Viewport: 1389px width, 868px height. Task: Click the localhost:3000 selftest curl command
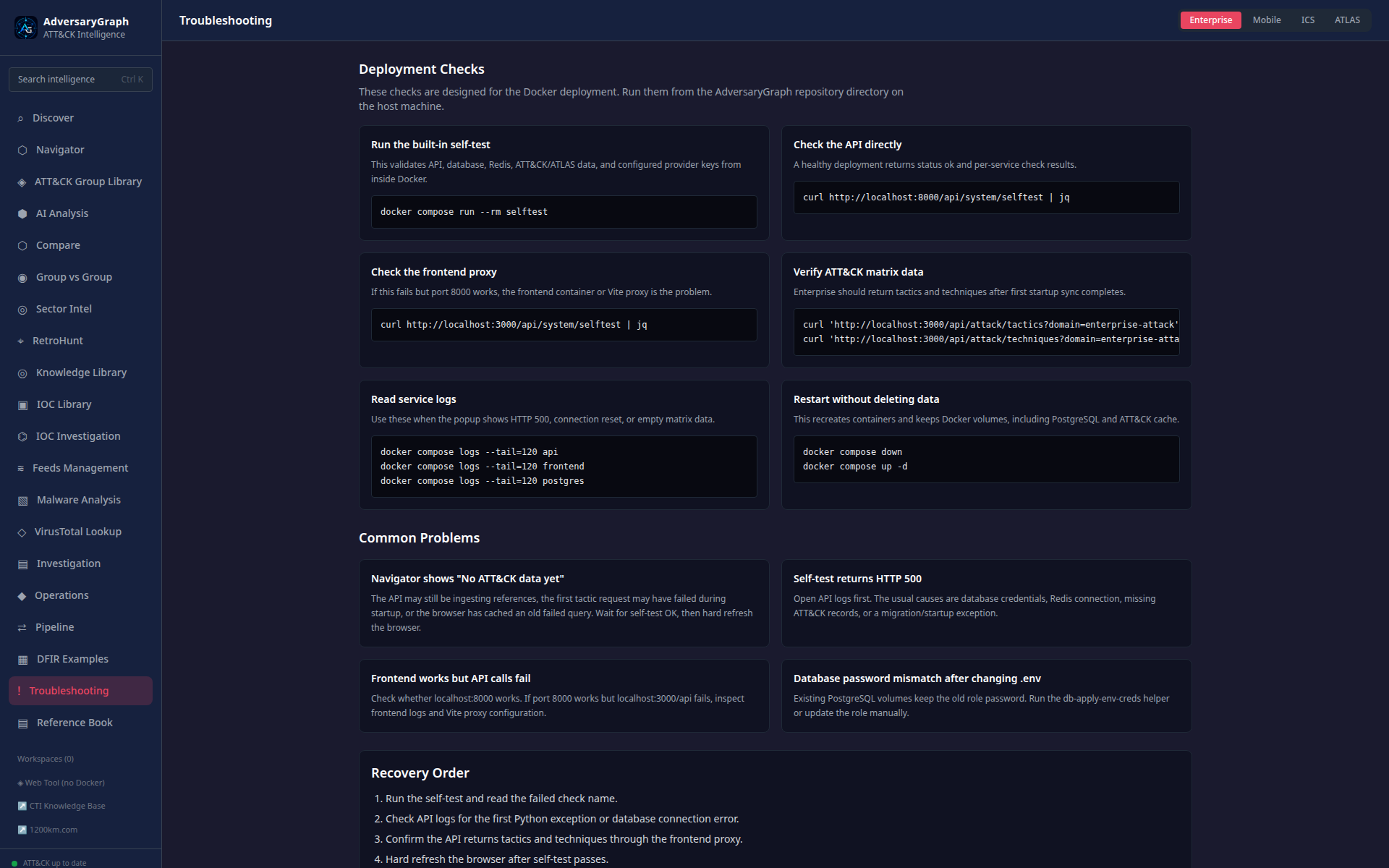click(514, 325)
